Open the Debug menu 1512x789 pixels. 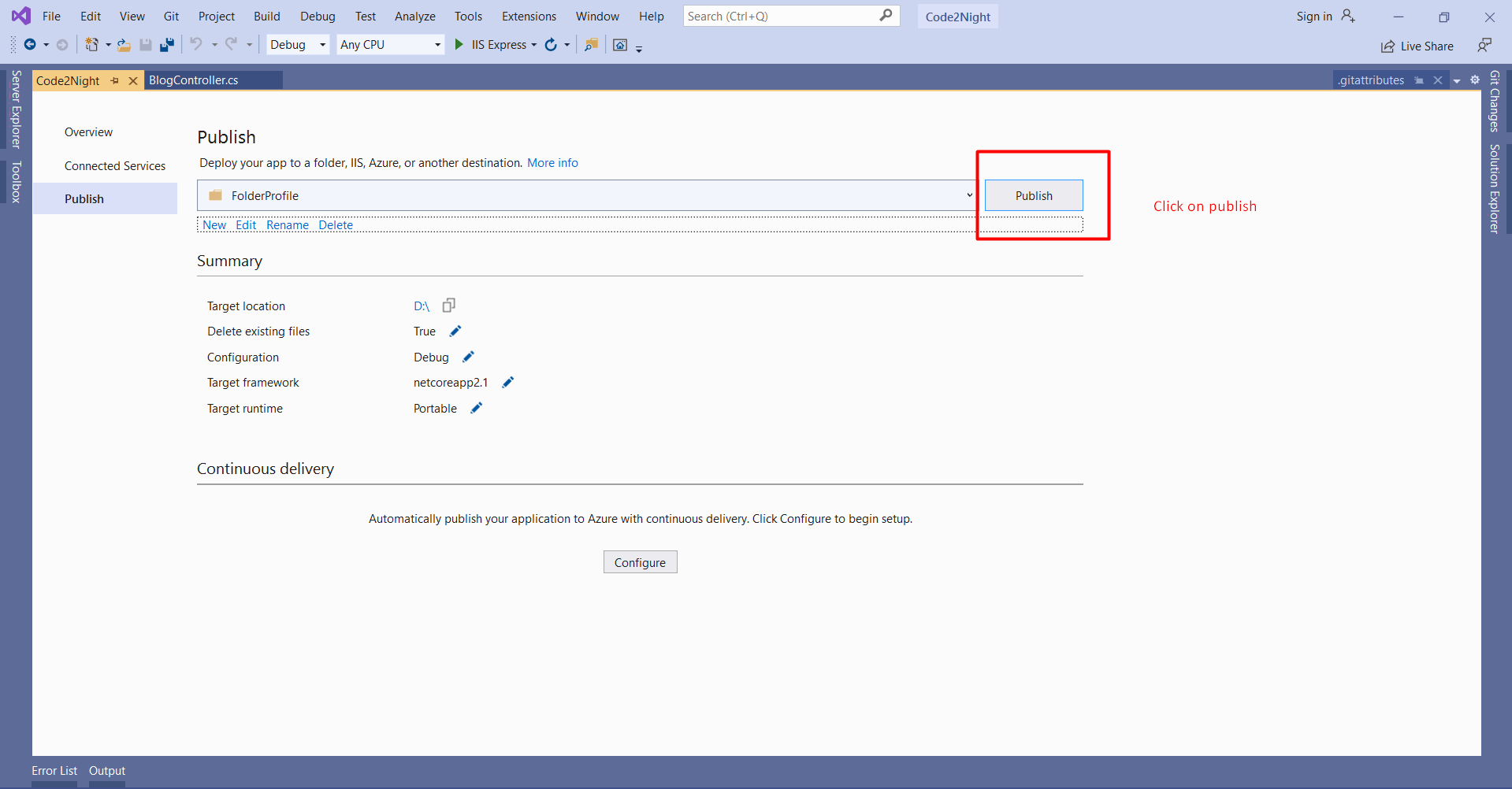[318, 16]
